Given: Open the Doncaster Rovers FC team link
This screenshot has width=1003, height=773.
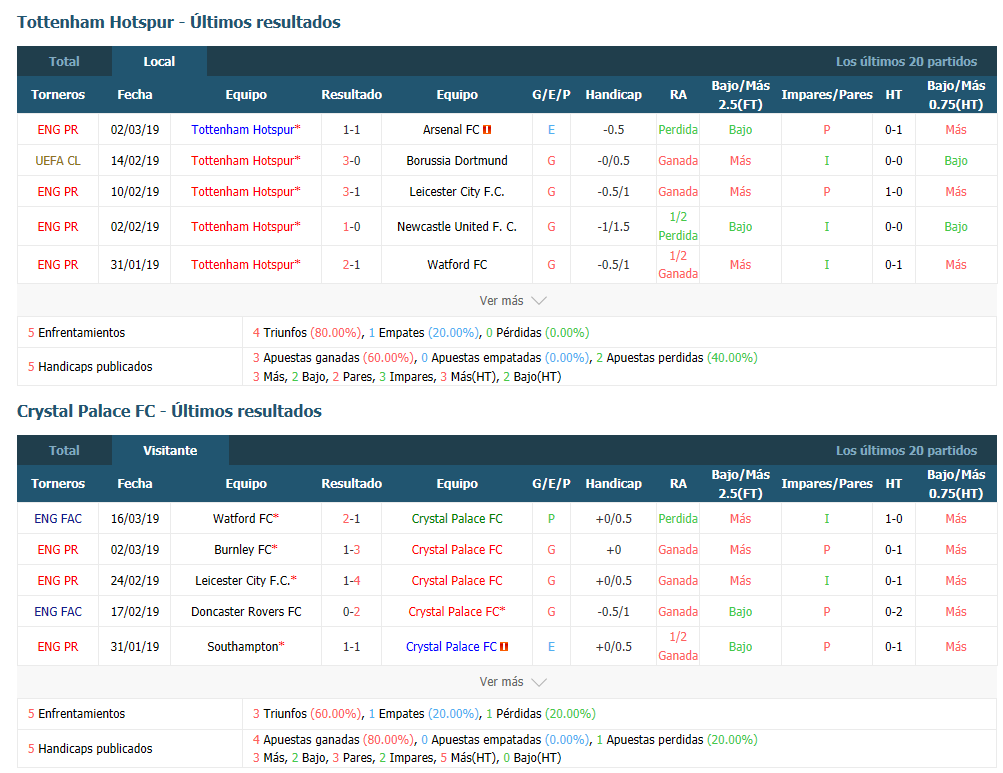Looking at the screenshot, I should [246, 612].
